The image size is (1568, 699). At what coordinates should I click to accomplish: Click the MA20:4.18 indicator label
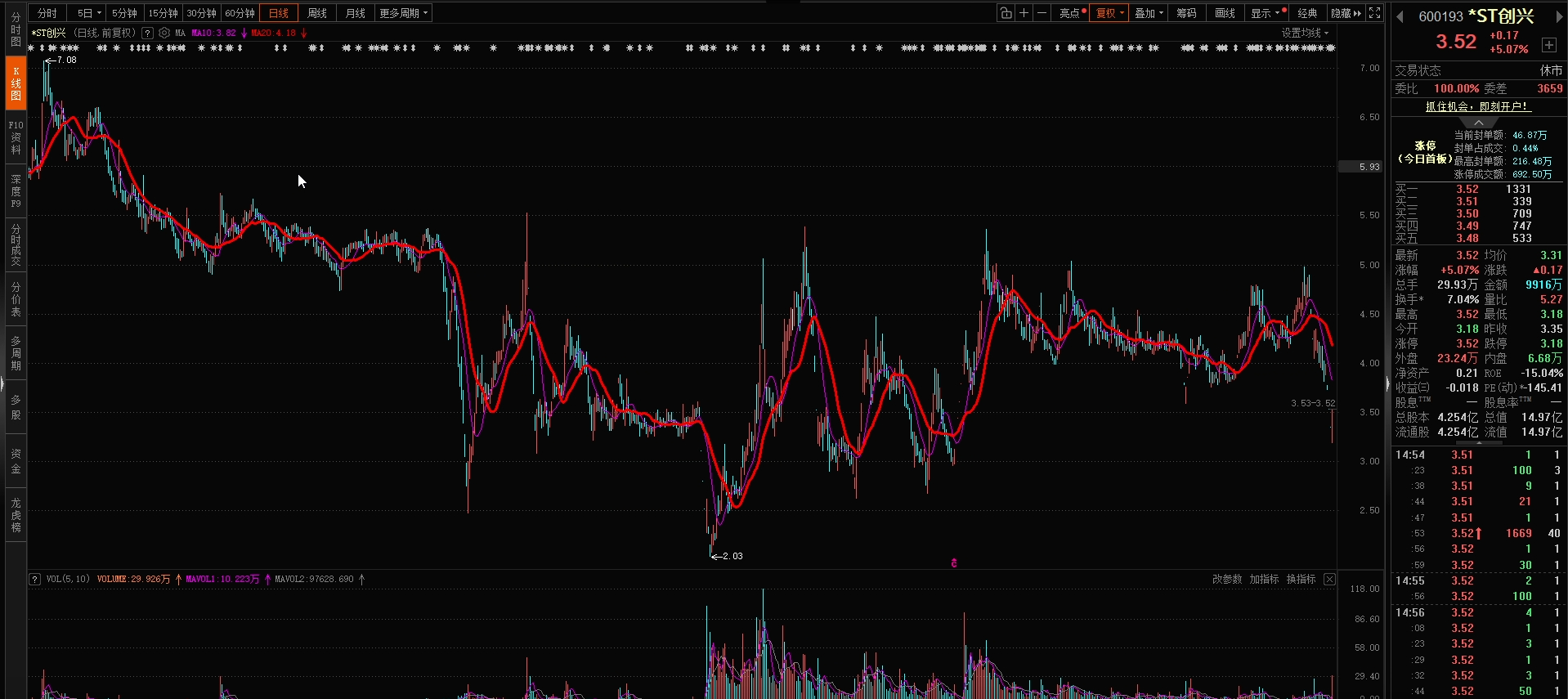tap(274, 34)
